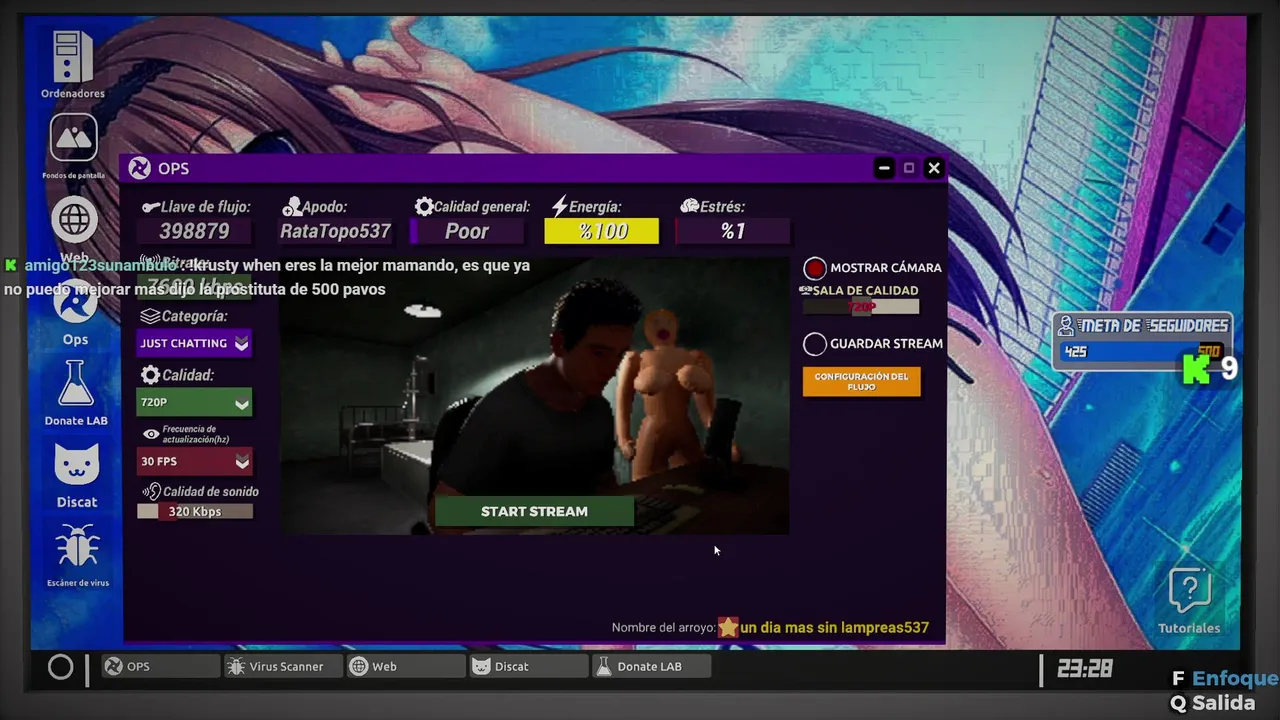Adjust the 320 Kbps sound quality slider
1280x720 pixels.
[x=195, y=511]
